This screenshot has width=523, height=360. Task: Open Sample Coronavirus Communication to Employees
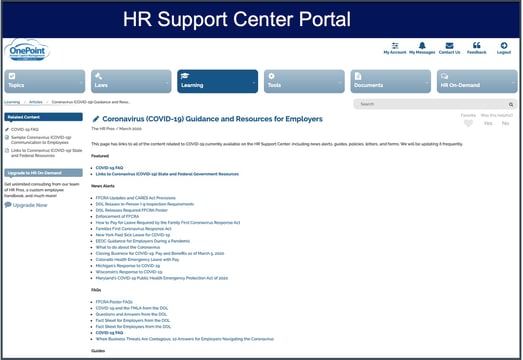pyautogui.click(x=41, y=140)
